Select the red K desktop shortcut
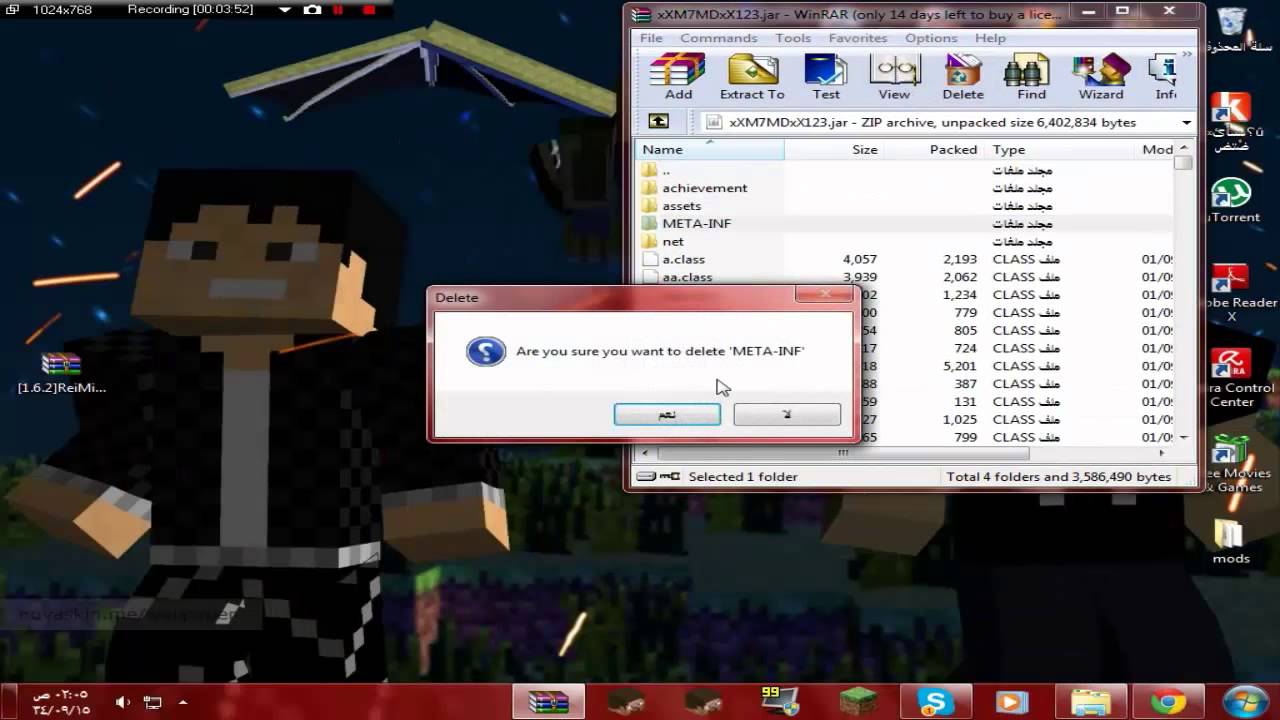The image size is (1280, 720). [1231, 120]
